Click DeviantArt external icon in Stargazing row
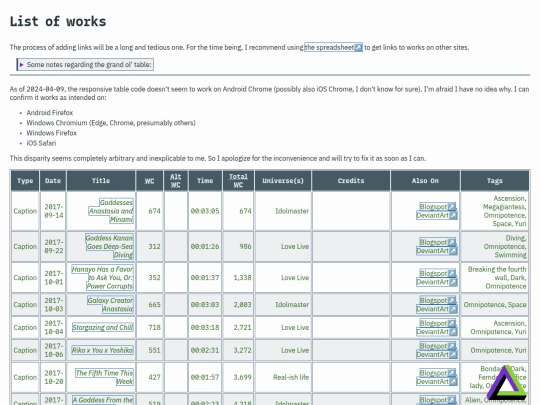Viewport: 540px width, 405px height. coord(453,332)
